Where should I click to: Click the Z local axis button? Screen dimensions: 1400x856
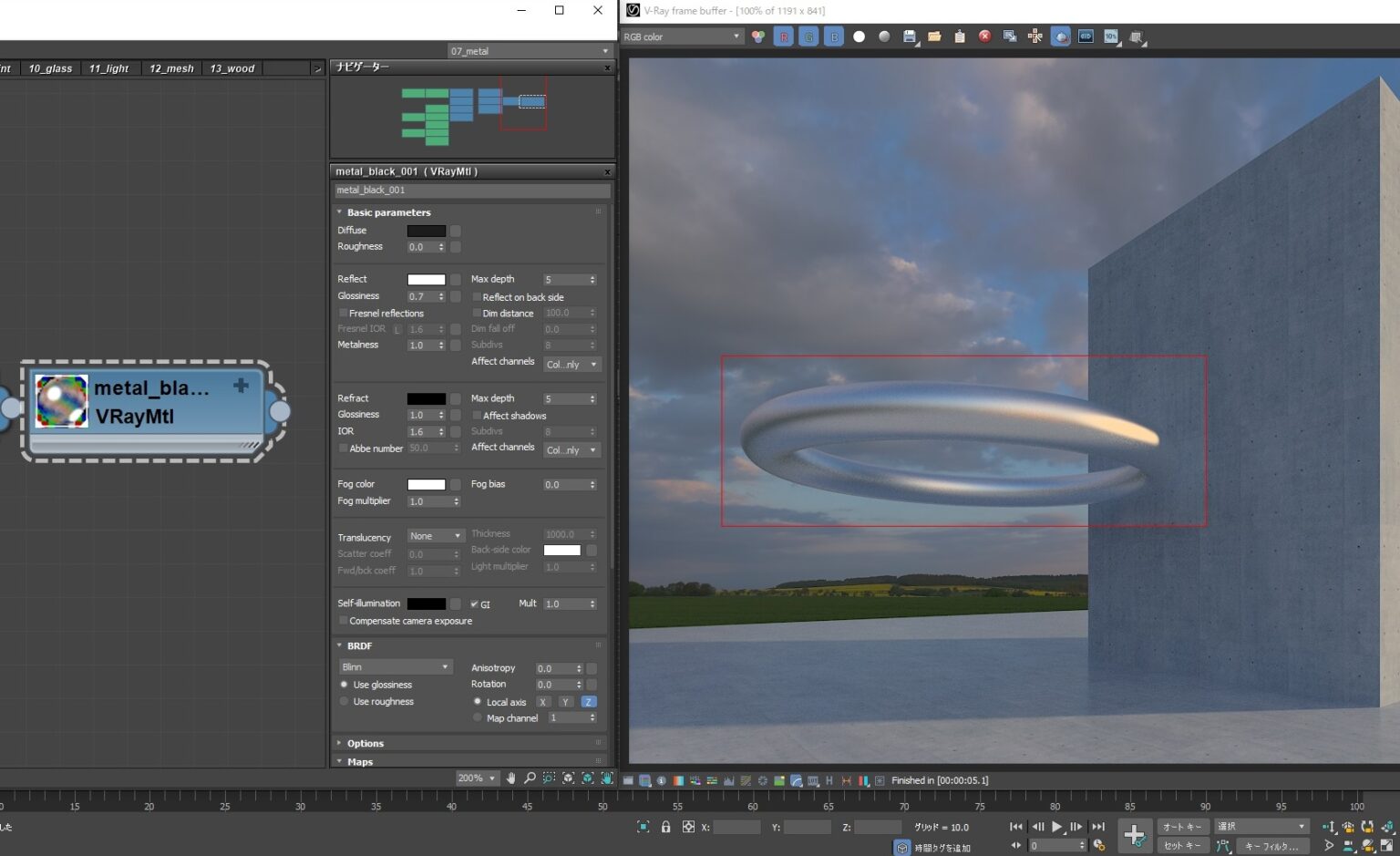click(x=588, y=702)
